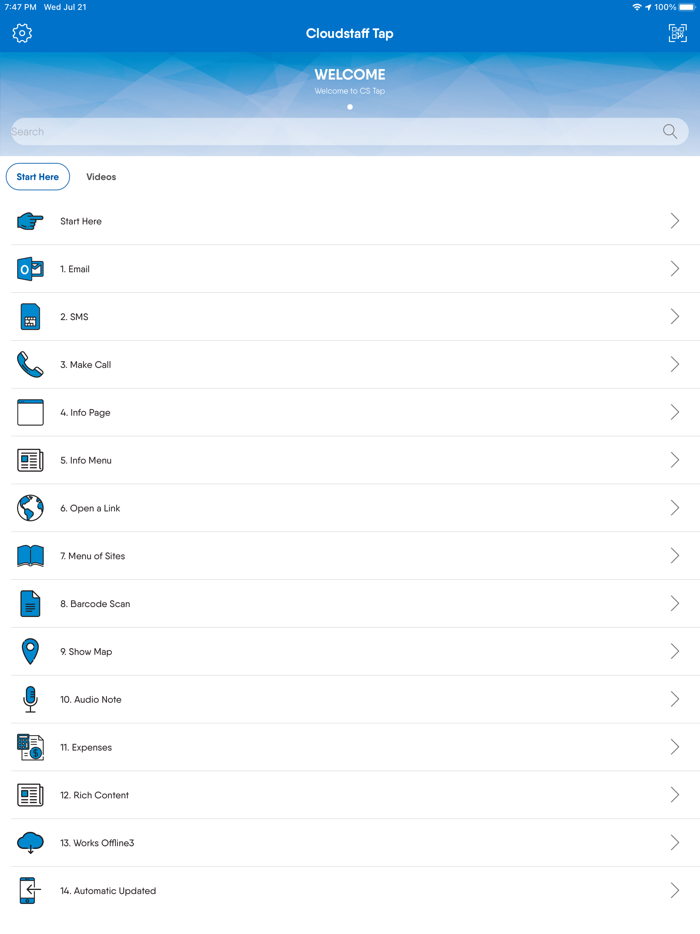
Task: Open the 1. Email row chevron
Action: tap(674, 269)
